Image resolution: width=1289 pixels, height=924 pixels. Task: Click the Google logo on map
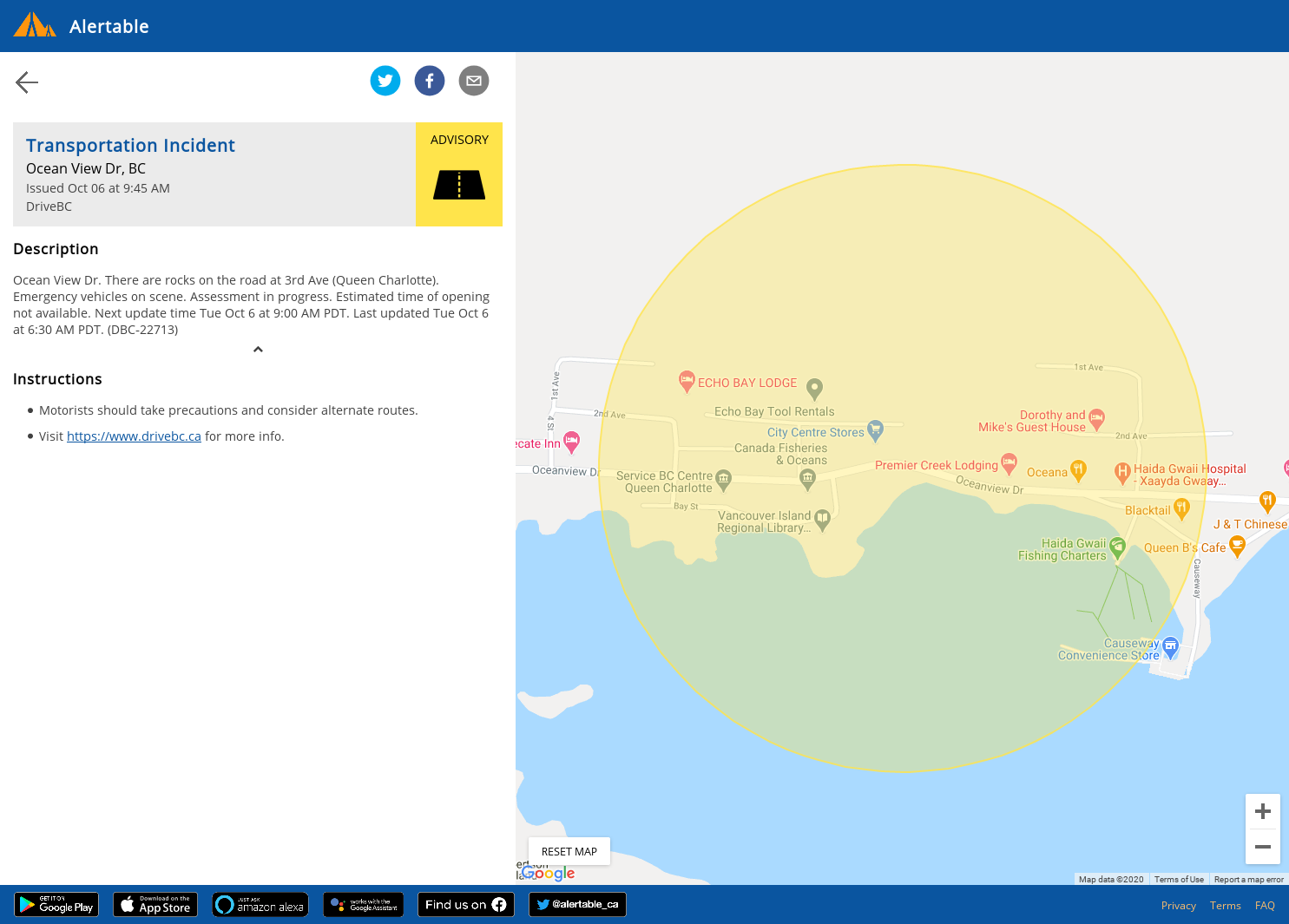click(548, 873)
